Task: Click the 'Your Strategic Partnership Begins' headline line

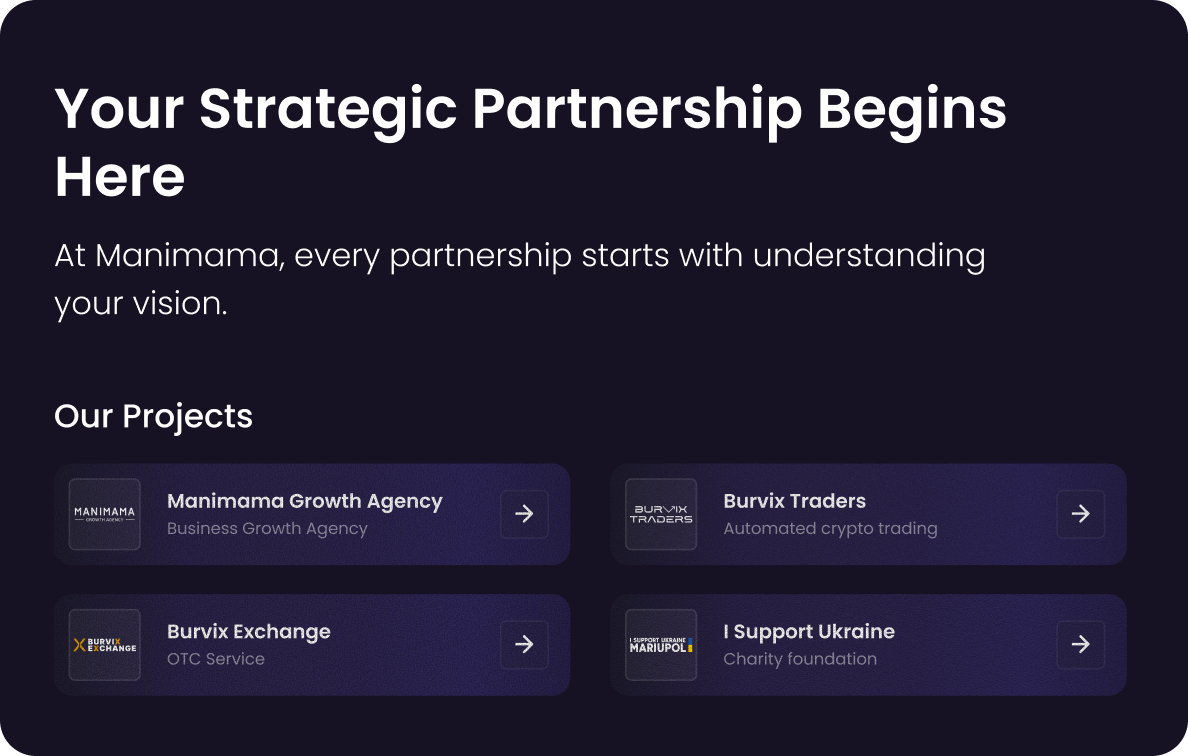Action: coord(530,108)
